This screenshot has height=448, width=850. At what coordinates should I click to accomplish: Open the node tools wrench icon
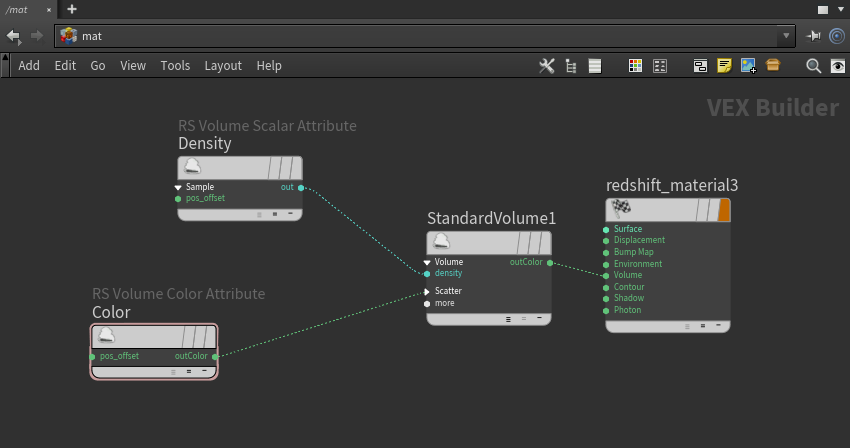[x=546, y=66]
